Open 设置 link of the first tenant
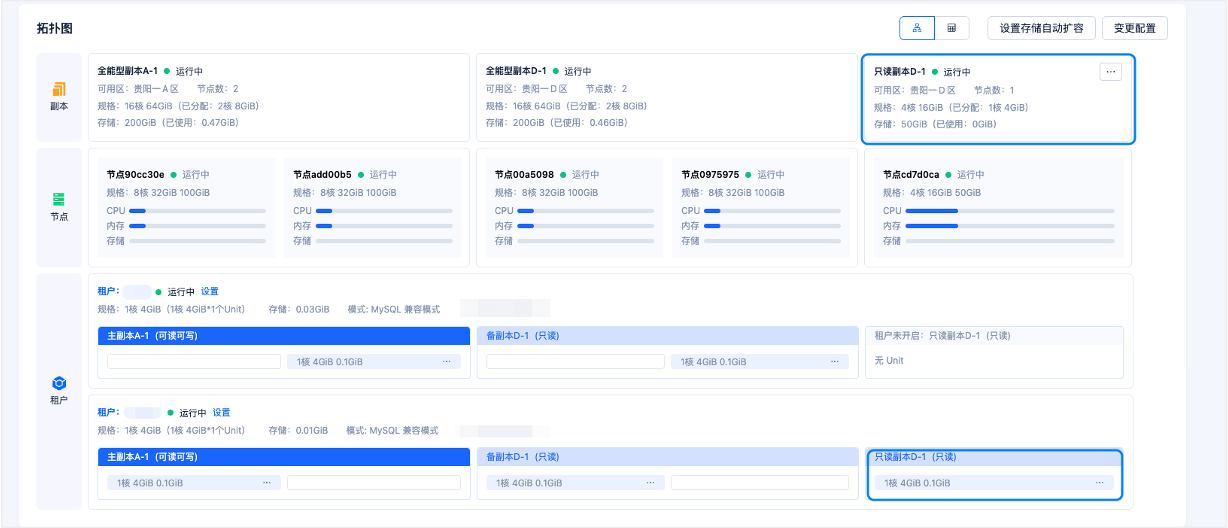Image resolution: width=1228 pixels, height=528 pixels. pos(210,292)
